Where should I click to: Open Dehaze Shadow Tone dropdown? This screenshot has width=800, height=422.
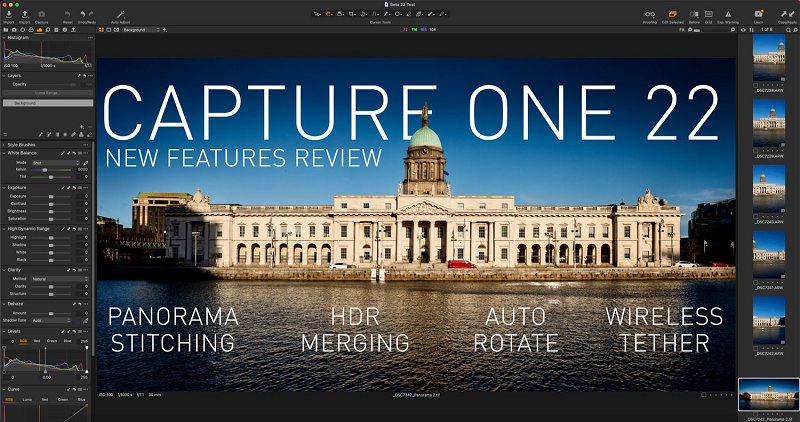(51, 320)
